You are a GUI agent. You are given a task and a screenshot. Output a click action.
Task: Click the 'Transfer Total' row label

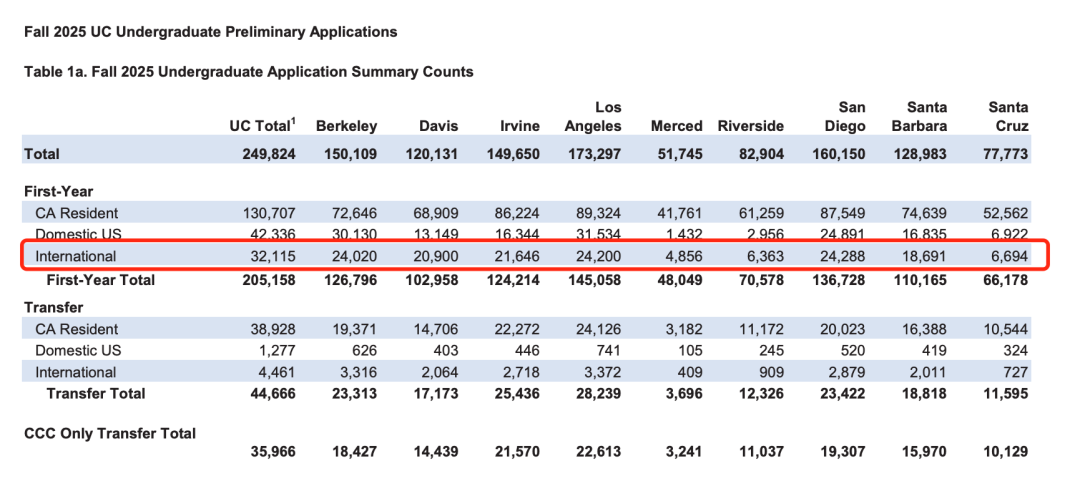tap(96, 394)
